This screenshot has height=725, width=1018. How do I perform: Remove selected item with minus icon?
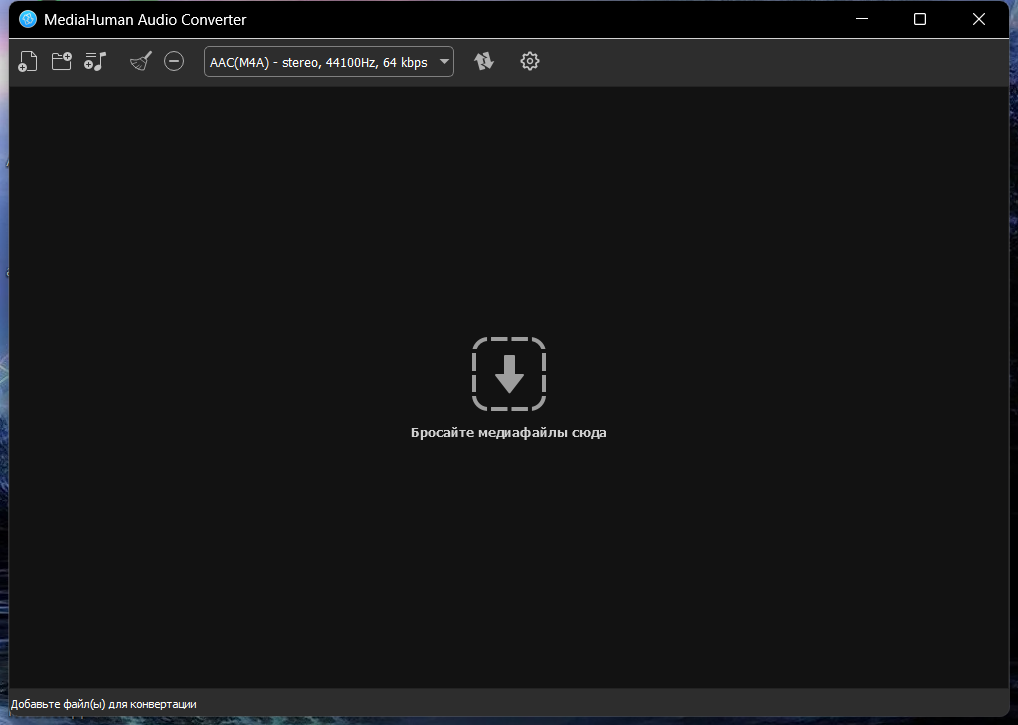tap(174, 61)
